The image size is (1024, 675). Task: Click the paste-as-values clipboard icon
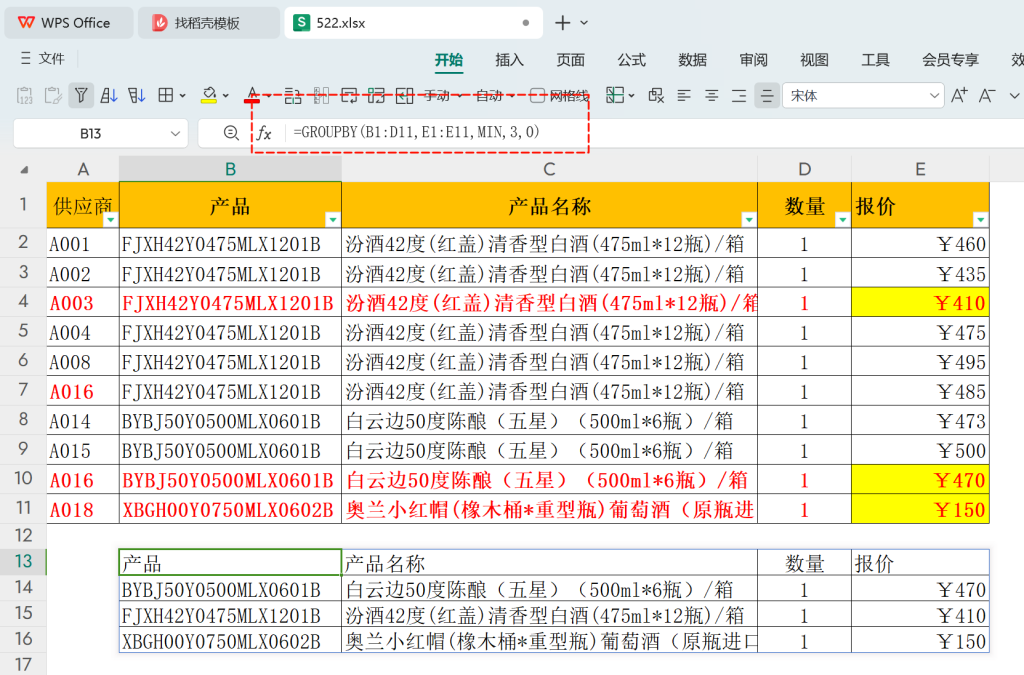coord(24,96)
